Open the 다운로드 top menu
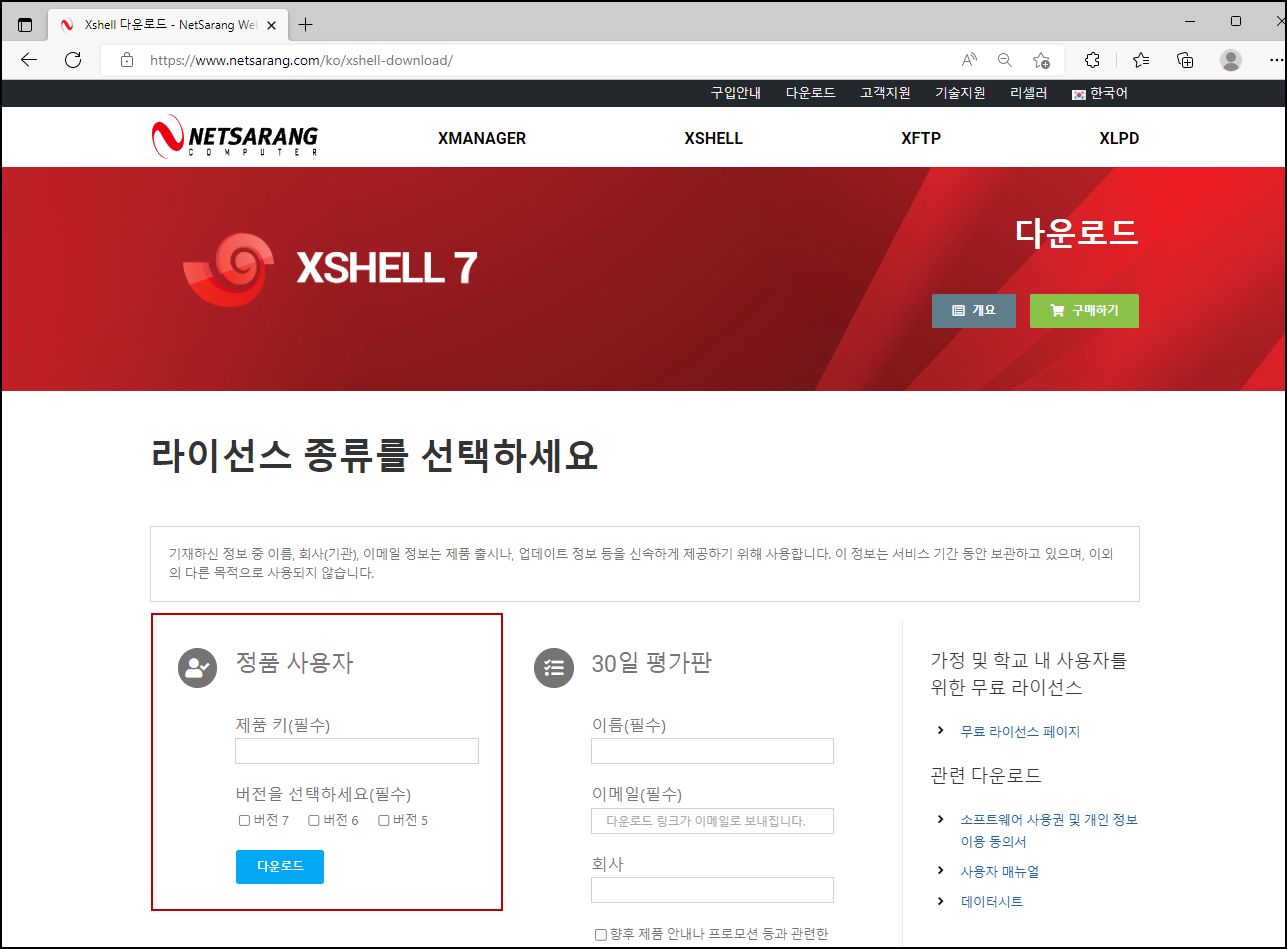Viewport: 1287px width, 949px height. pos(810,93)
